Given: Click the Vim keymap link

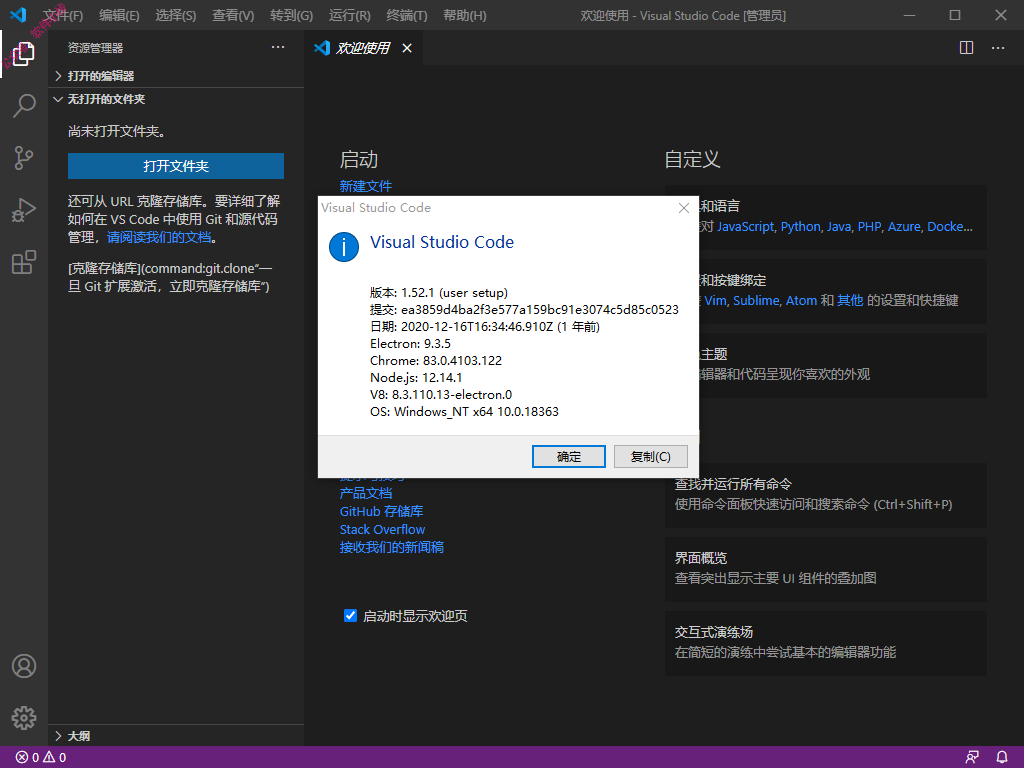Looking at the screenshot, I should (715, 300).
